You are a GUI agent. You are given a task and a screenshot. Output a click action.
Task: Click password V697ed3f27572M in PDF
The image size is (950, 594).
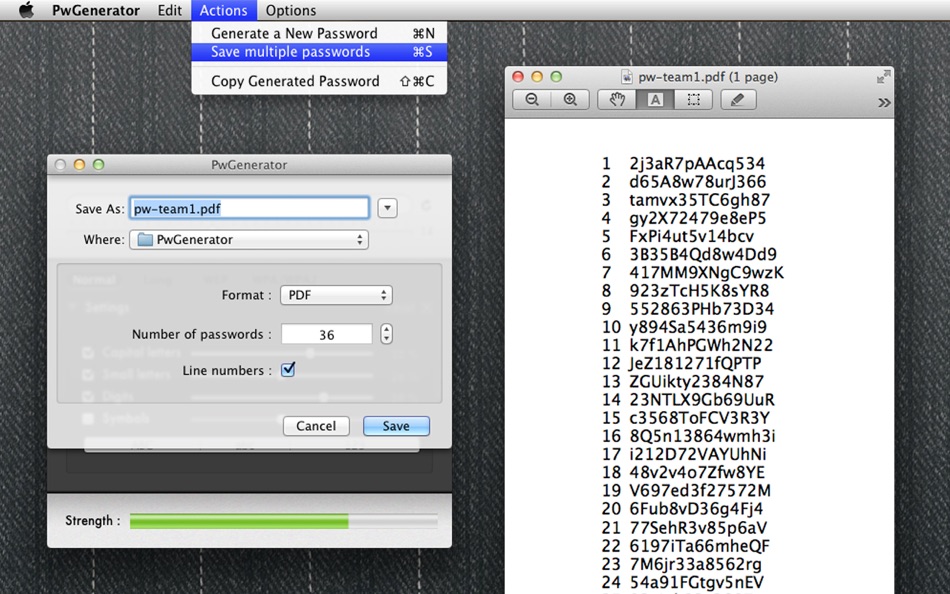pos(700,491)
